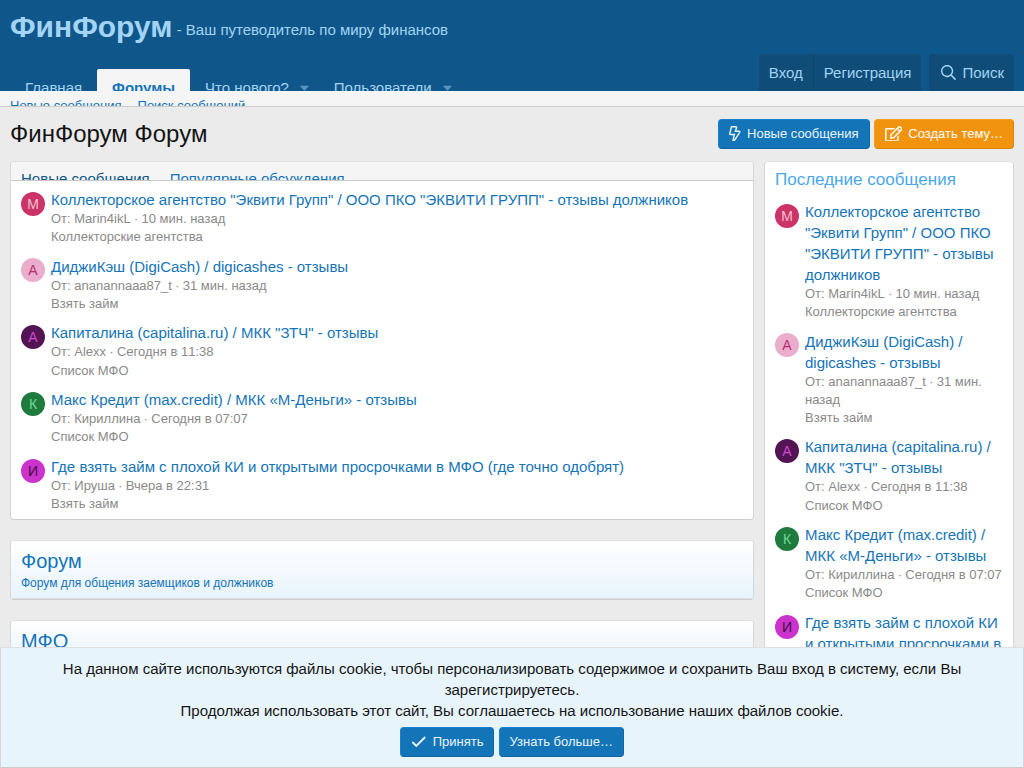Click Marin4ikL avatar in main thread list
The image size is (1024, 768).
(x=33, y=205)
